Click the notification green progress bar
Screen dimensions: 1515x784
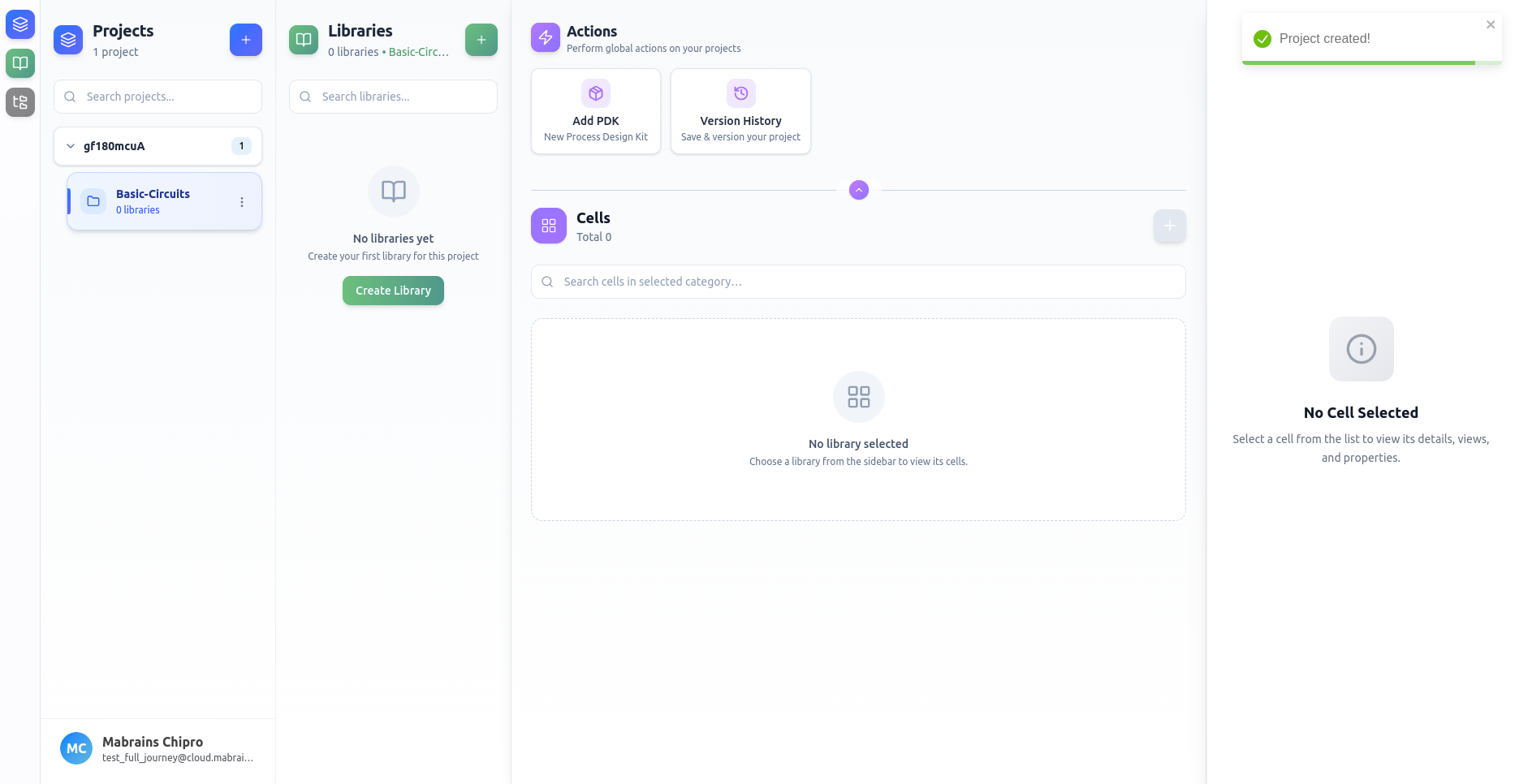coord(1357,62)
